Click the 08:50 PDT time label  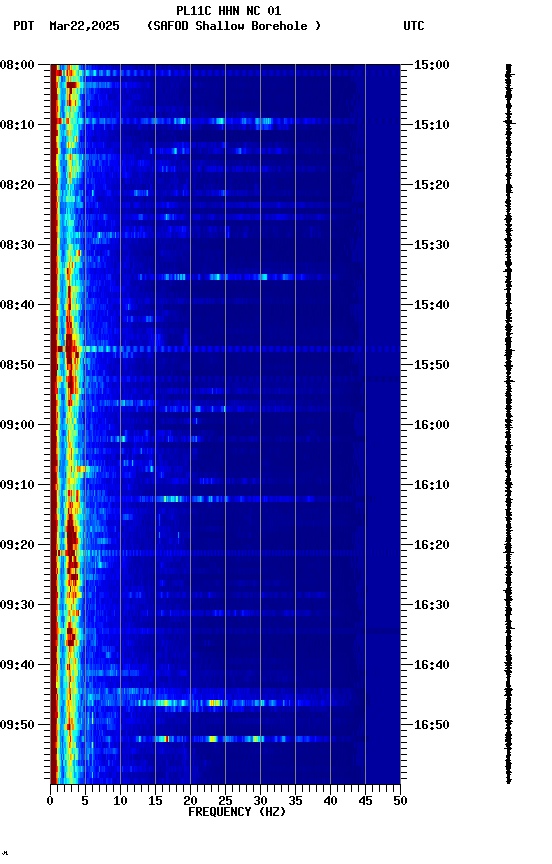pos(17,365)
